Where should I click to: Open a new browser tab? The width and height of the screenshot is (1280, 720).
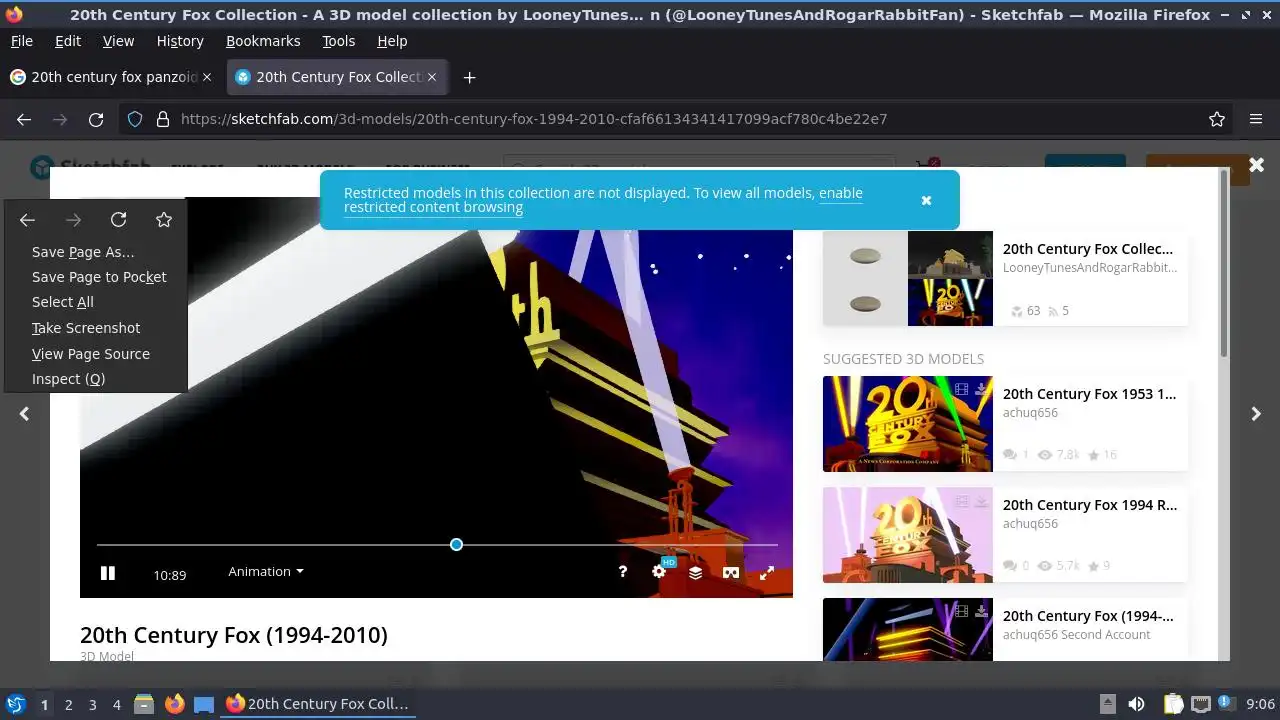[x=469, y=77]
